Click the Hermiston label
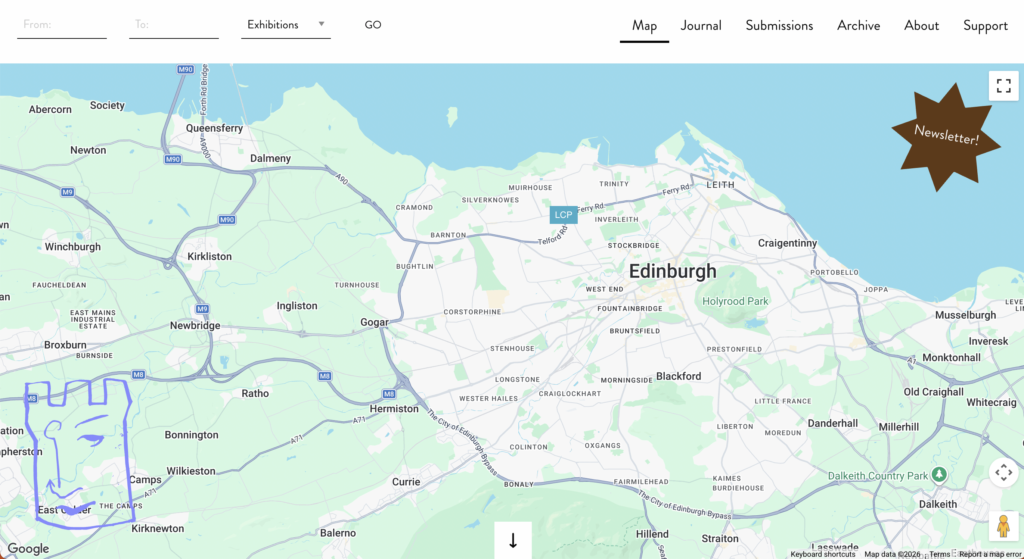Image resolution: width=1024 pixels, height=559 pixels. coord(394,408)
